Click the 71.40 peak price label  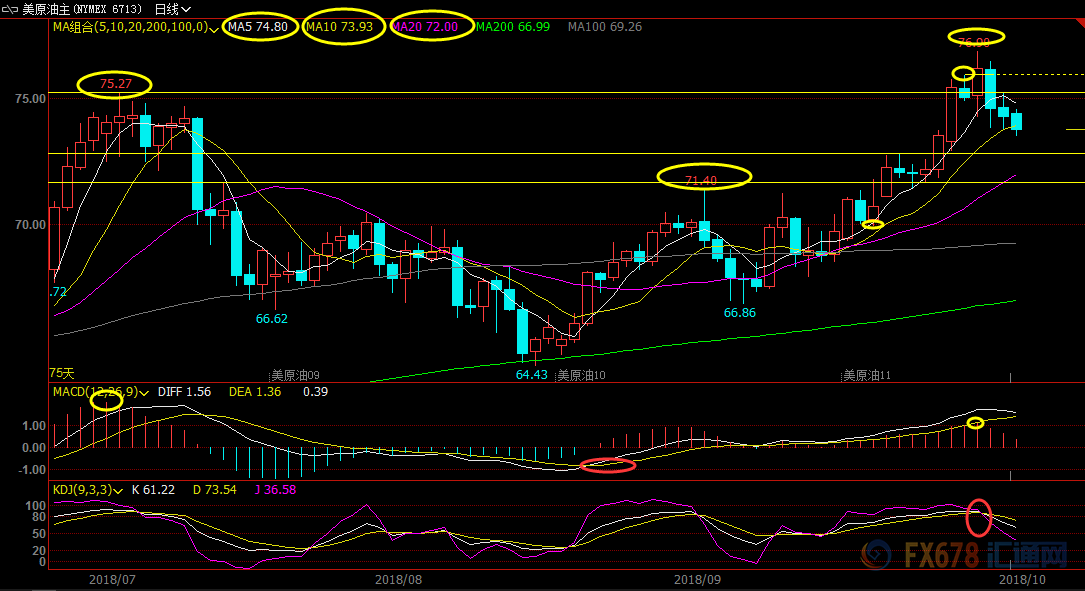701,181
